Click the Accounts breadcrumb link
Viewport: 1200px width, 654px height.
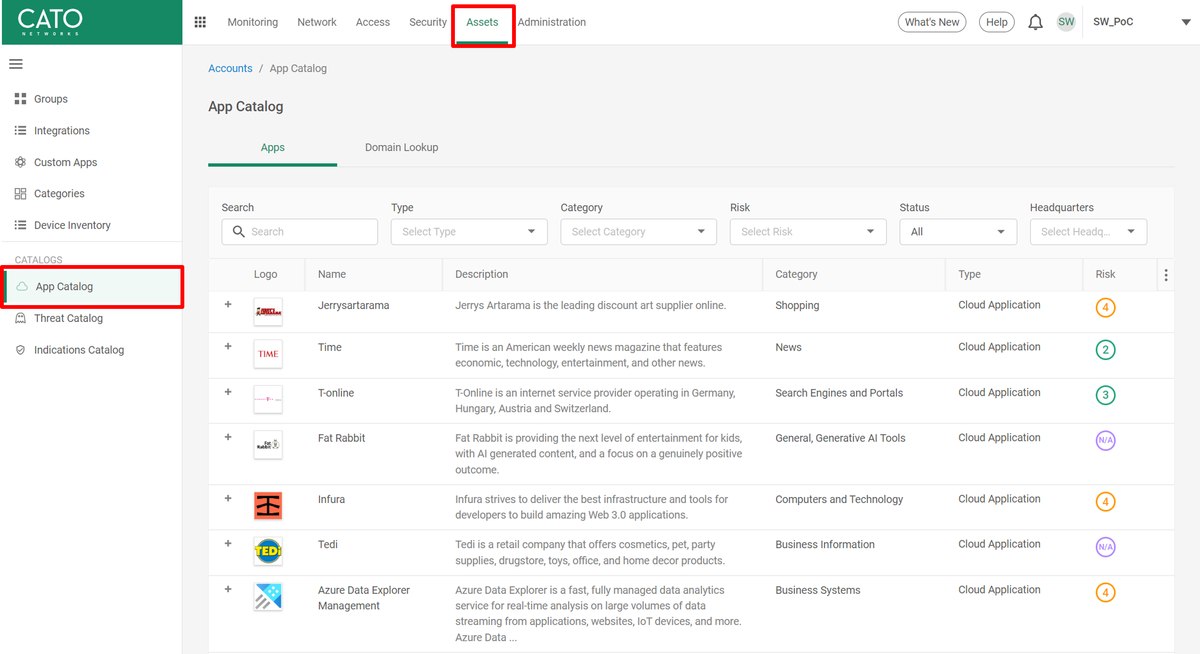click(230, 68)
